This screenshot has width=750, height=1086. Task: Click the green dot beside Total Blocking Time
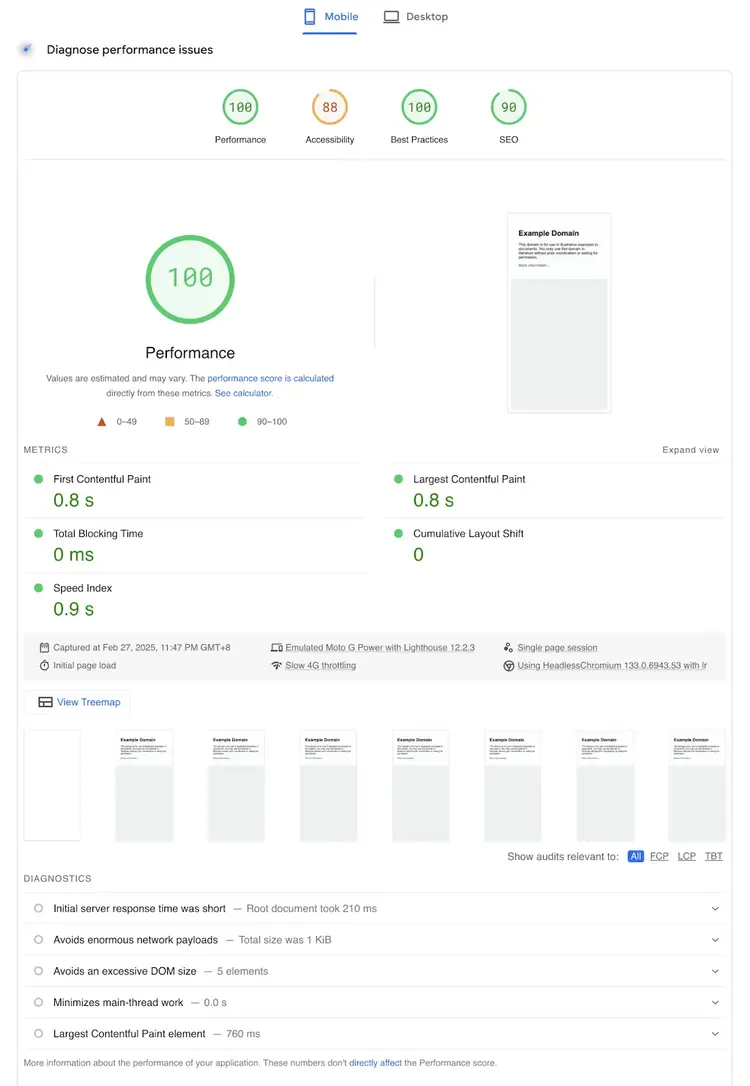pyautogui.click(x=39, y=533)
